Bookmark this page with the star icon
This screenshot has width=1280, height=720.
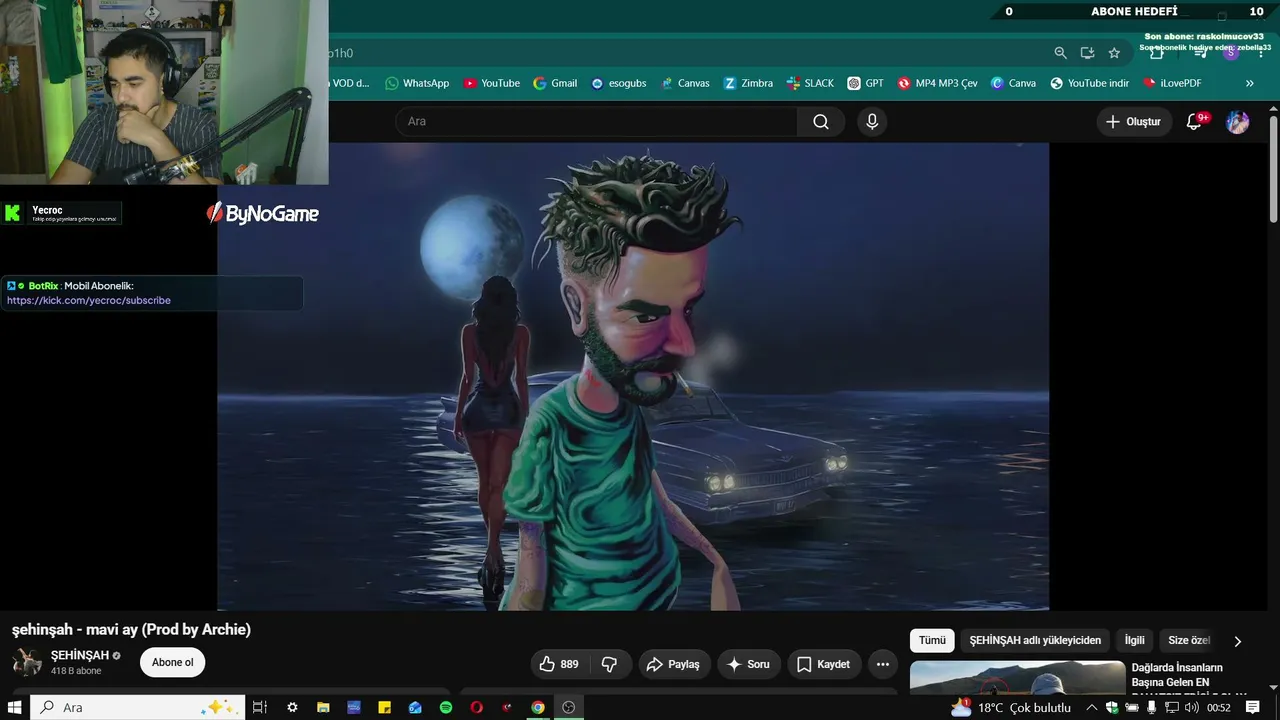[1114, 53]
